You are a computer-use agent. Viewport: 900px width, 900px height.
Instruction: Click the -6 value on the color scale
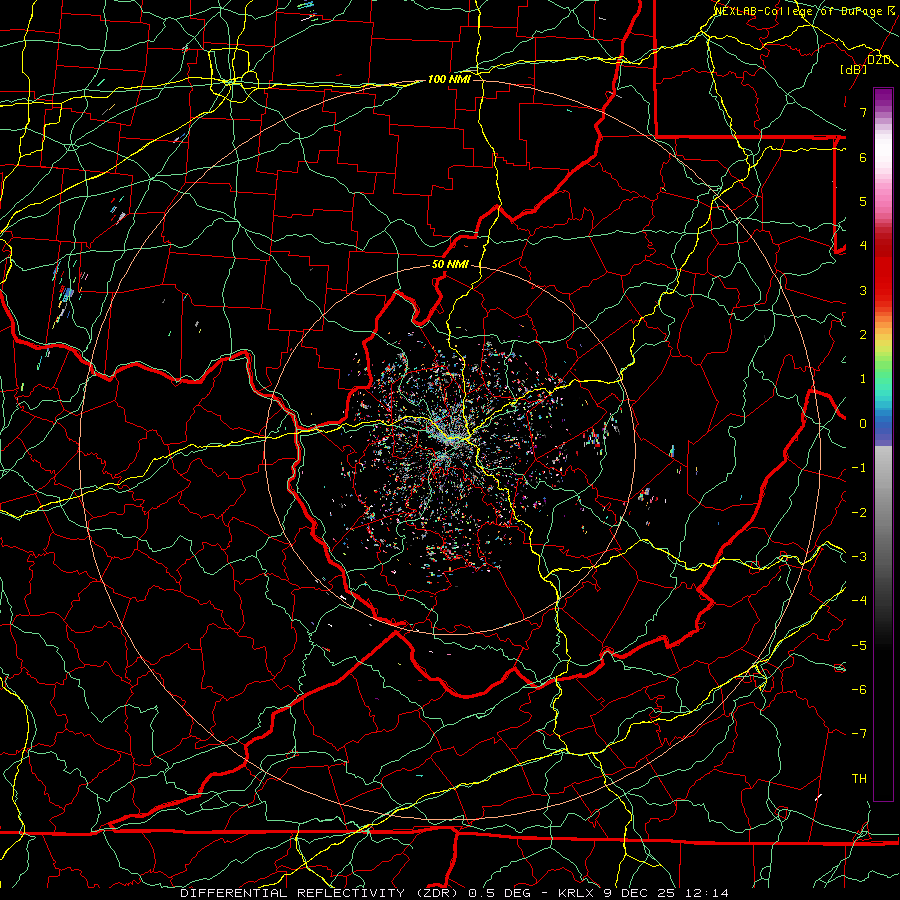(859, 690)
